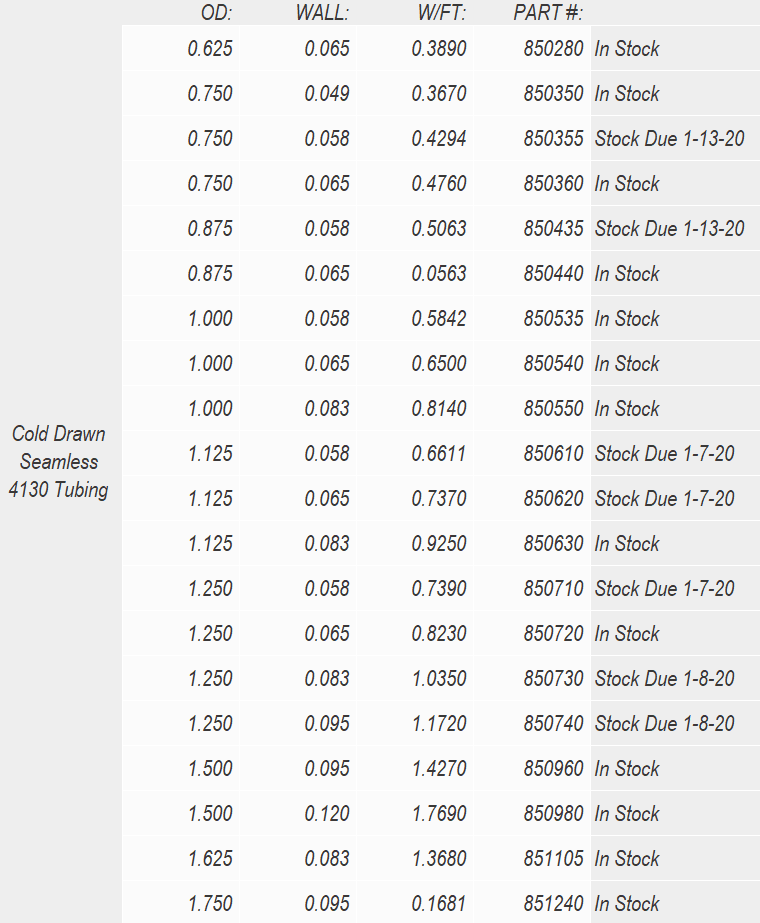Click weight value 0.0563

click(x=439, y=274)
